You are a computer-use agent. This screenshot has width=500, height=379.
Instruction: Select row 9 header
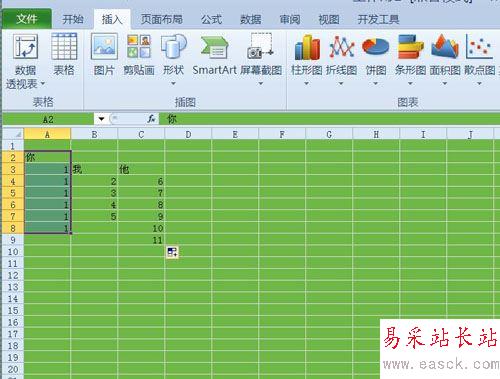[13, 240]
